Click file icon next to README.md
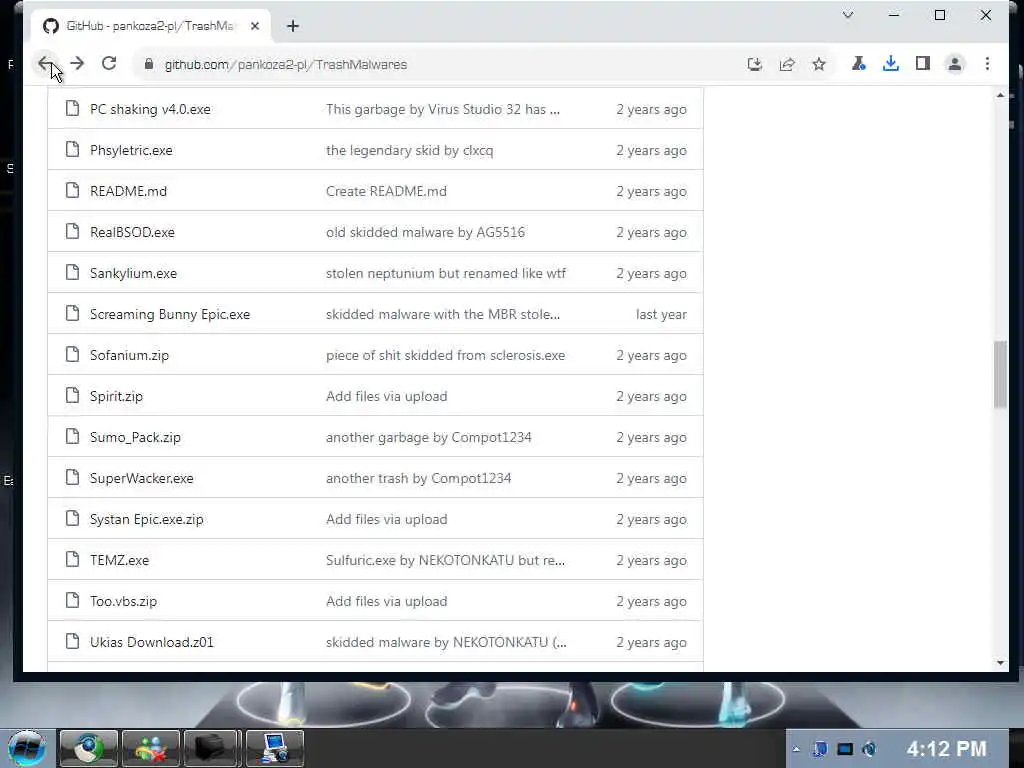The height and width of the screenshot is (768, 1024). click(x=72, y=190)
